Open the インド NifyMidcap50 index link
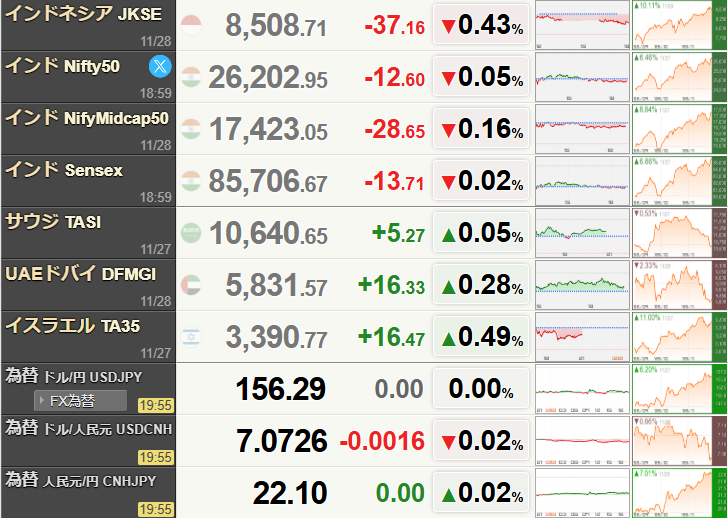This screenshot has height=518, width=728. [x=87, y=118]
